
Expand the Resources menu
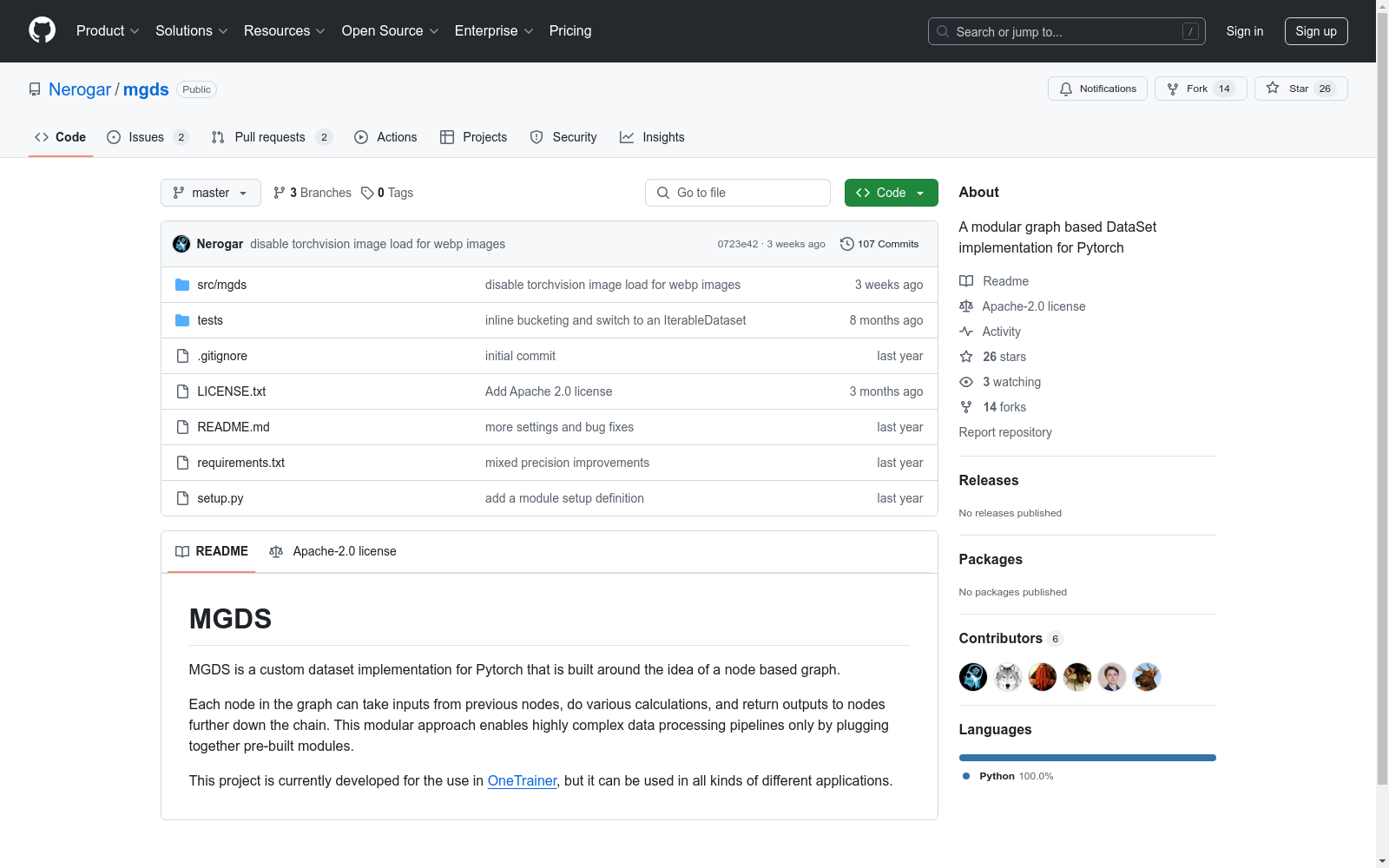click(285, 31)
